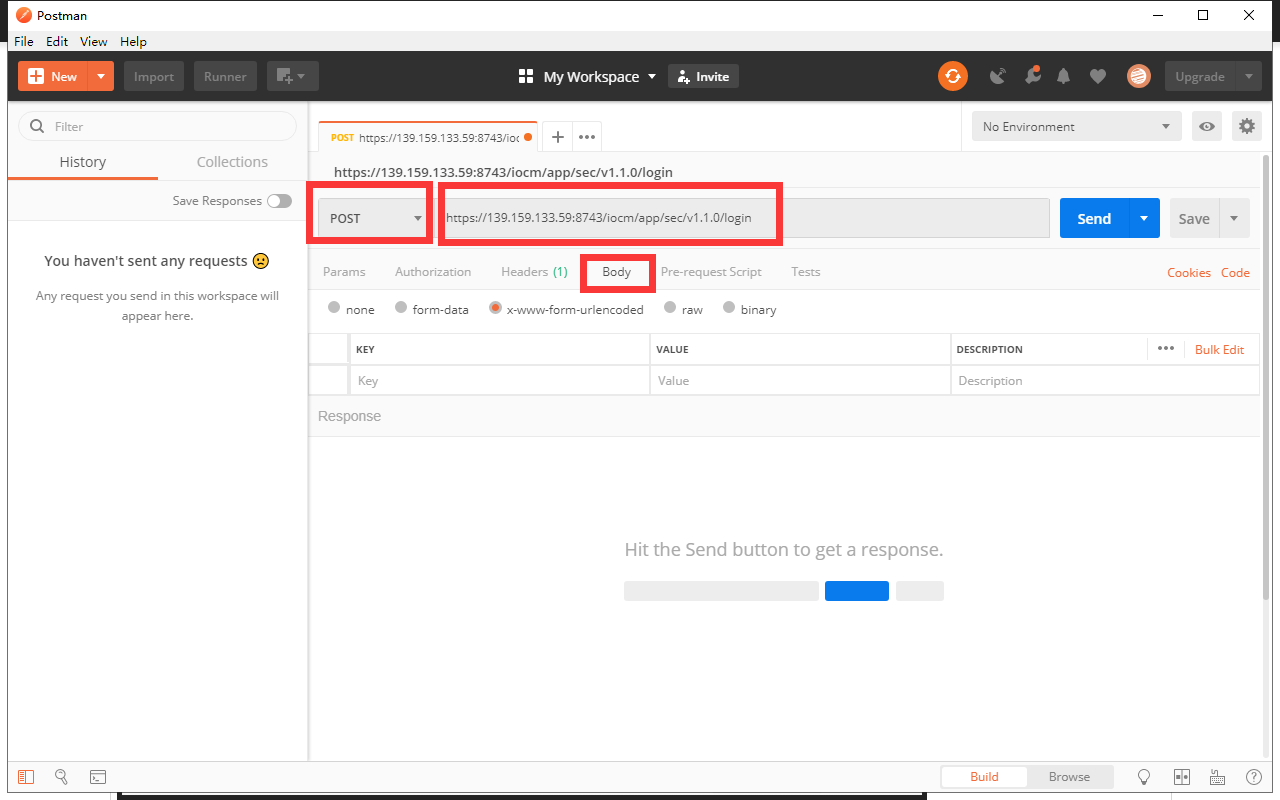Image resolution: width=1280 pixels, height=800 pixels.
Task: Open the Code link
Action: (1235, 272)
